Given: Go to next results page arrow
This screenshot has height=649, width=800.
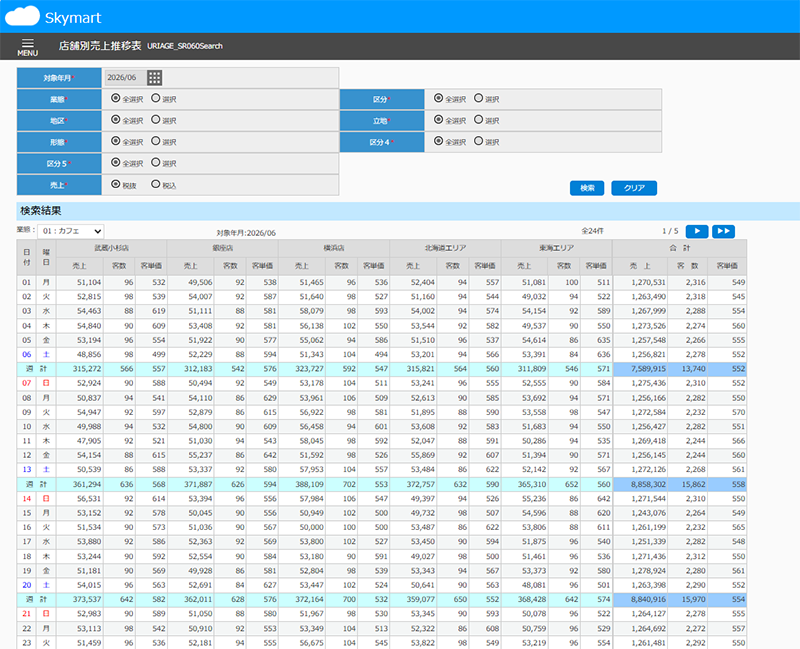Looking at the screenshot, I should point(697,231).
